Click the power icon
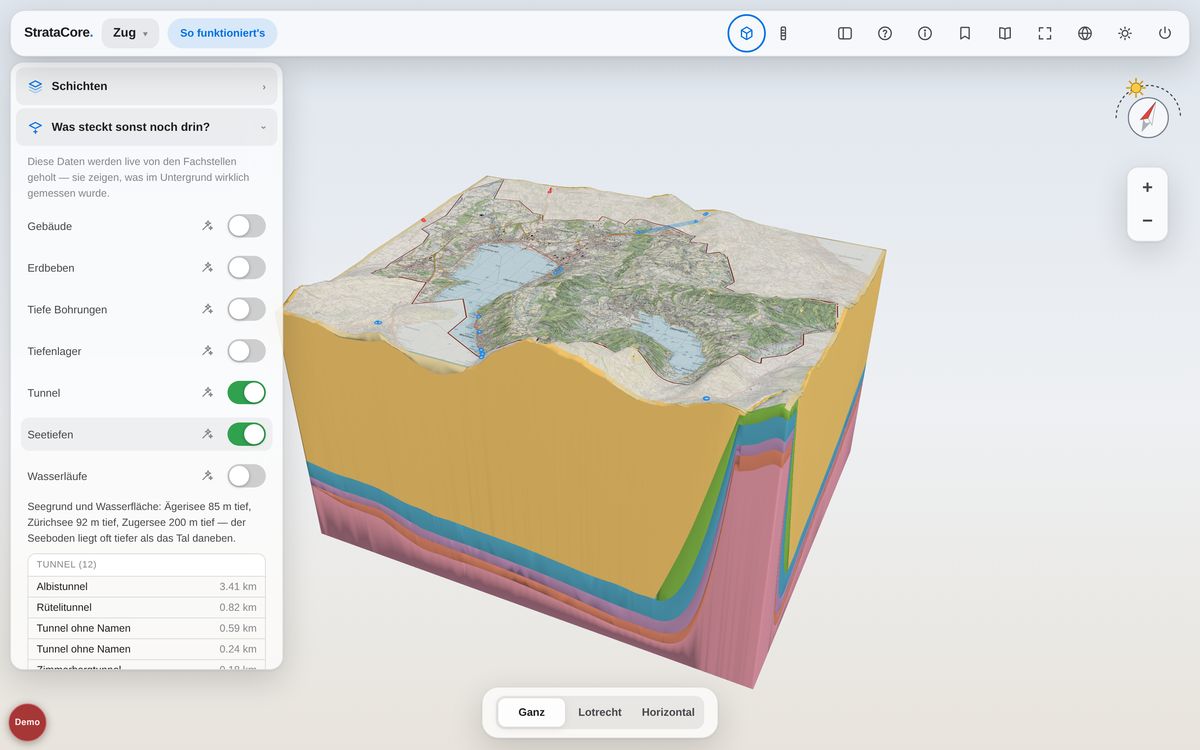Viewport: 1200px width, 750px height. (x=1165, y=33)
